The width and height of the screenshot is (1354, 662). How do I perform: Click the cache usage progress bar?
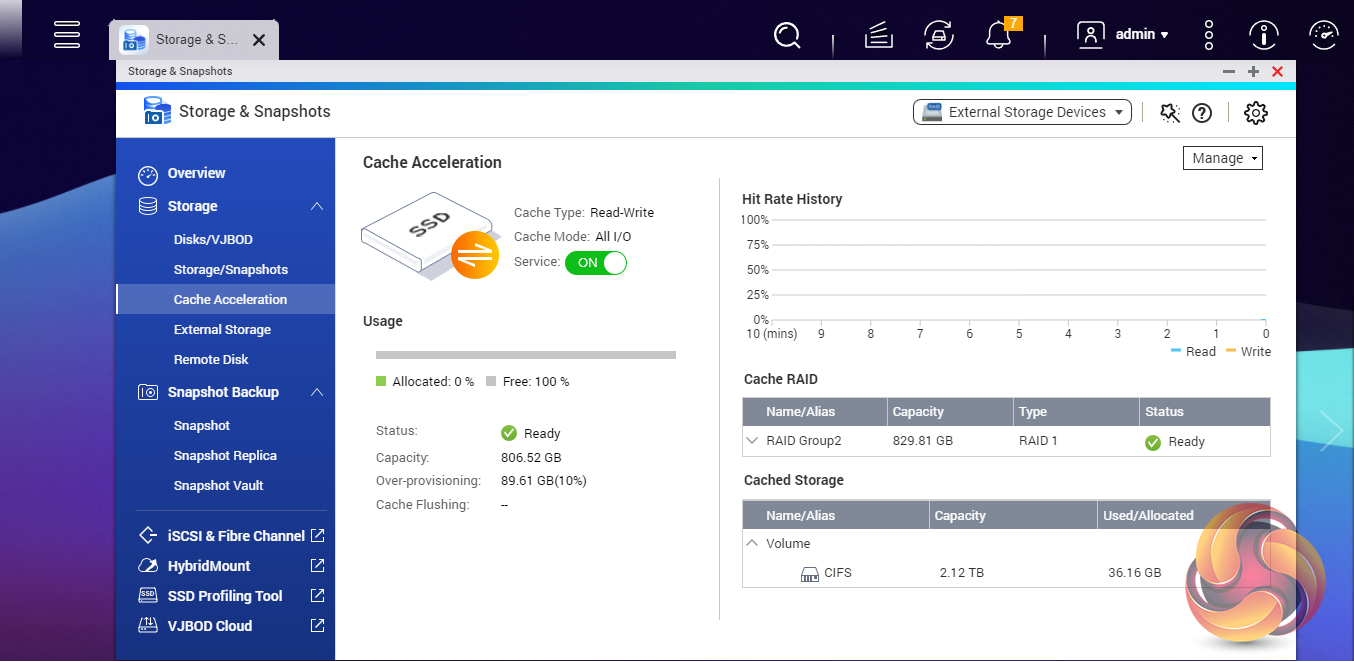pyautogui.click(x=525, y=355)
